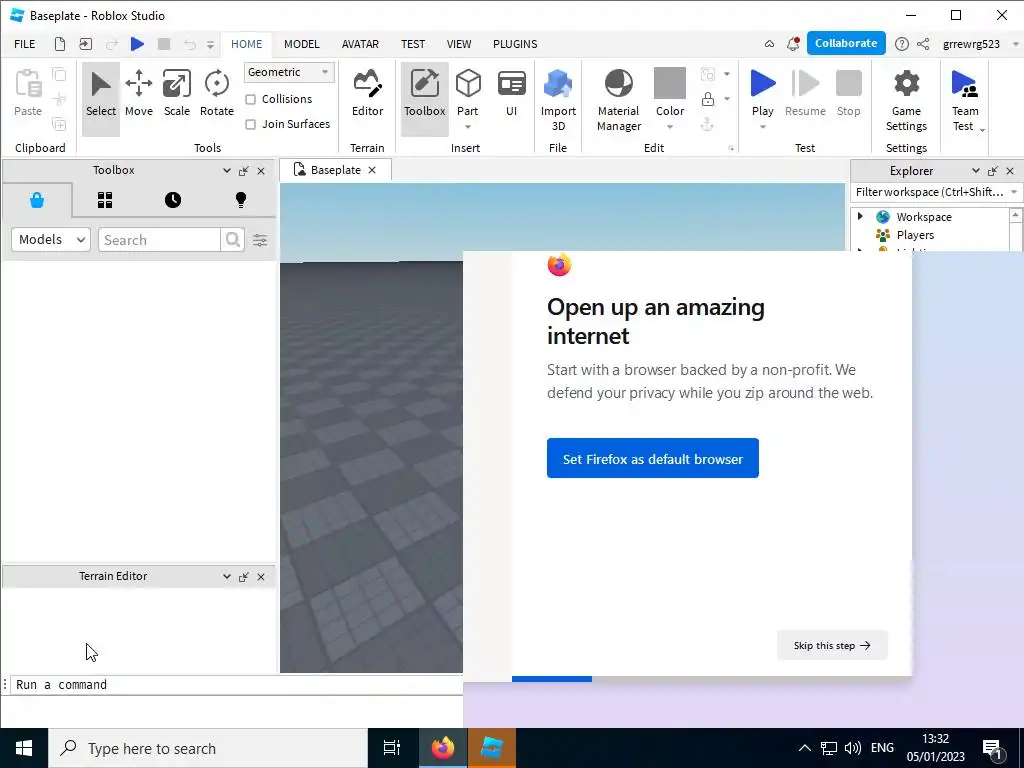The image size is (1024, 768).
Task: Open the Material Manager
Action: 618,99
